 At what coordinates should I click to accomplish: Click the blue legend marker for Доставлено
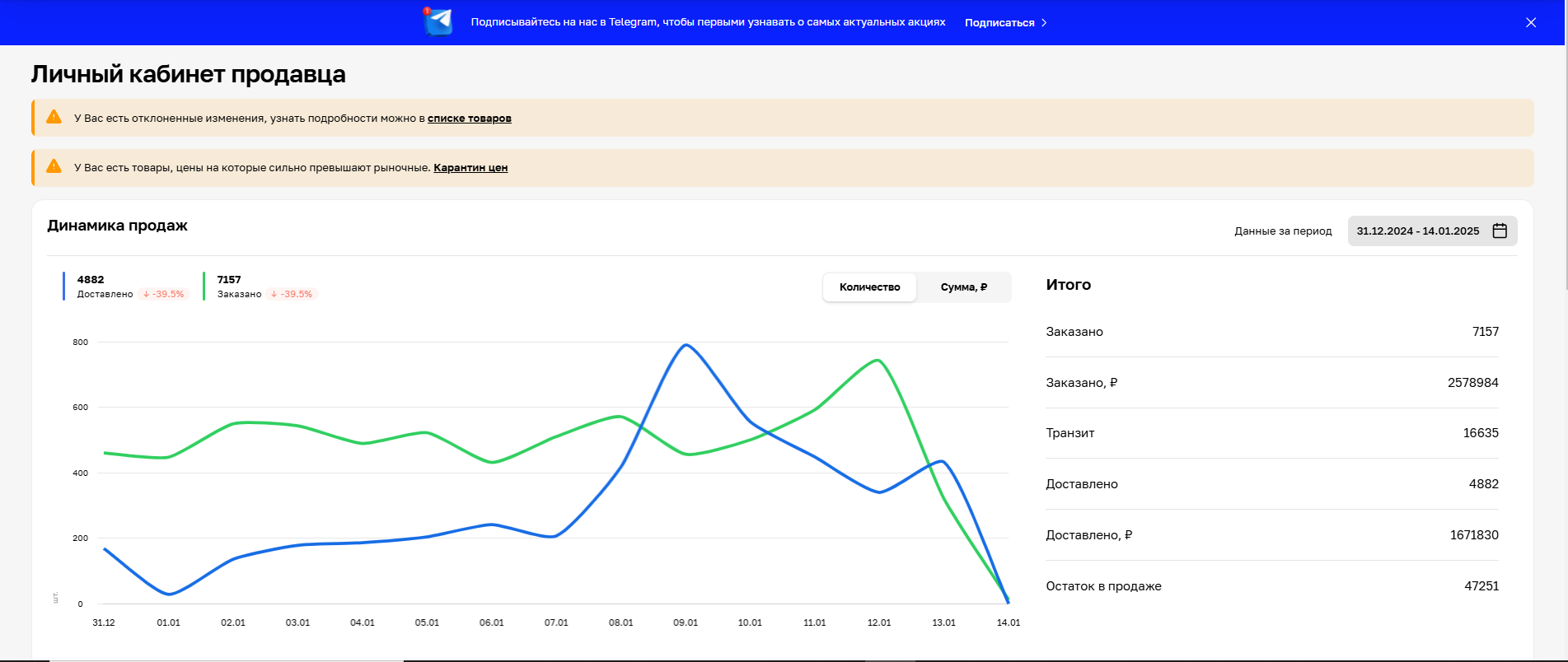click(x=64, y=287)
